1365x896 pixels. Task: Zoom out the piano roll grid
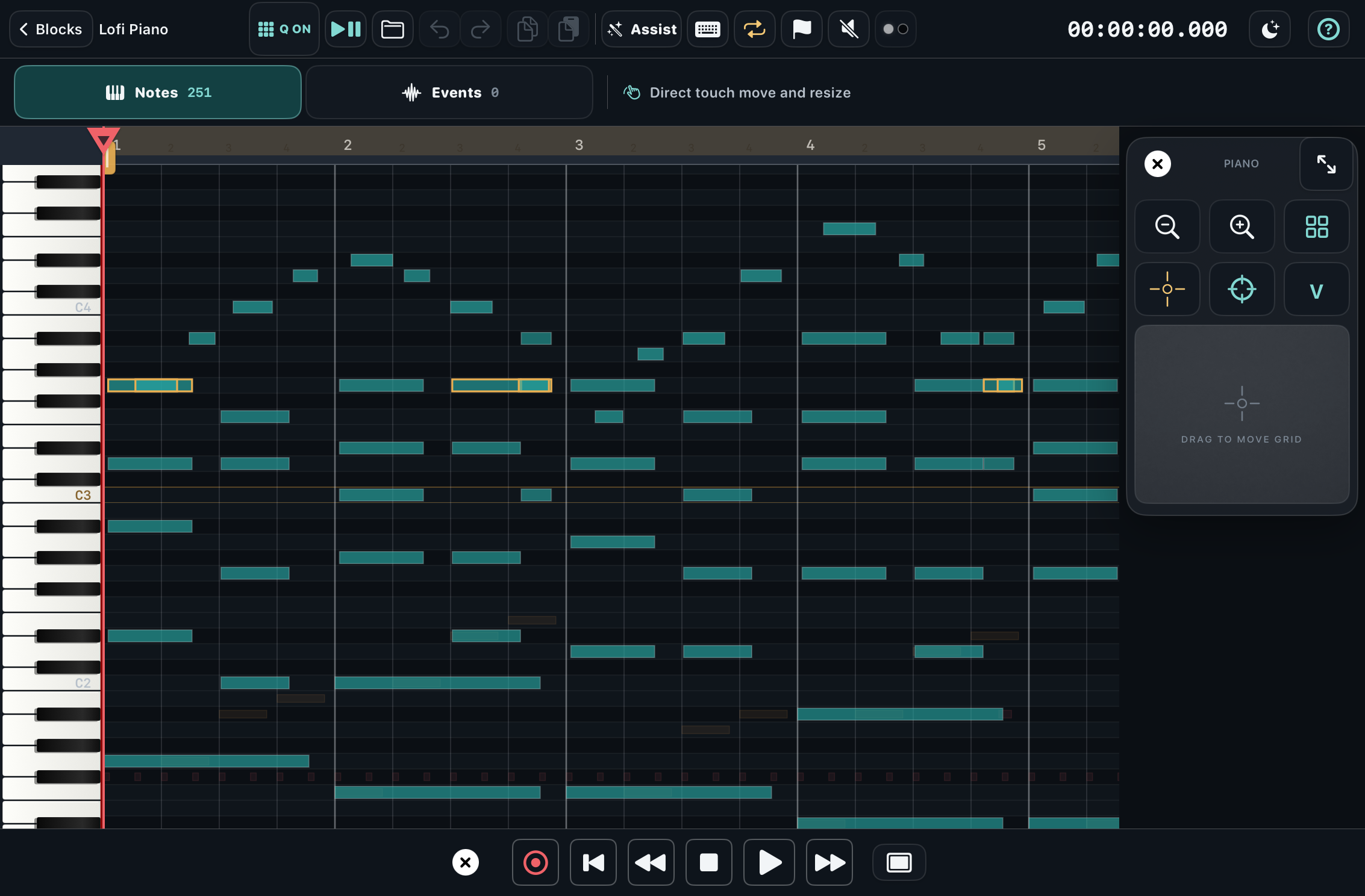[1167, 227]
